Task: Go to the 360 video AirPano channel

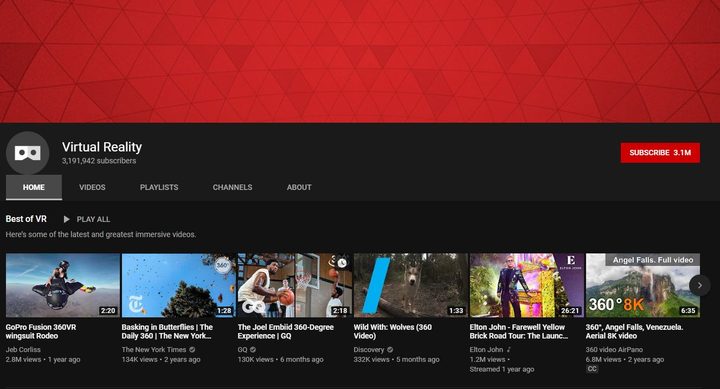Action: (x=614, y=350)
